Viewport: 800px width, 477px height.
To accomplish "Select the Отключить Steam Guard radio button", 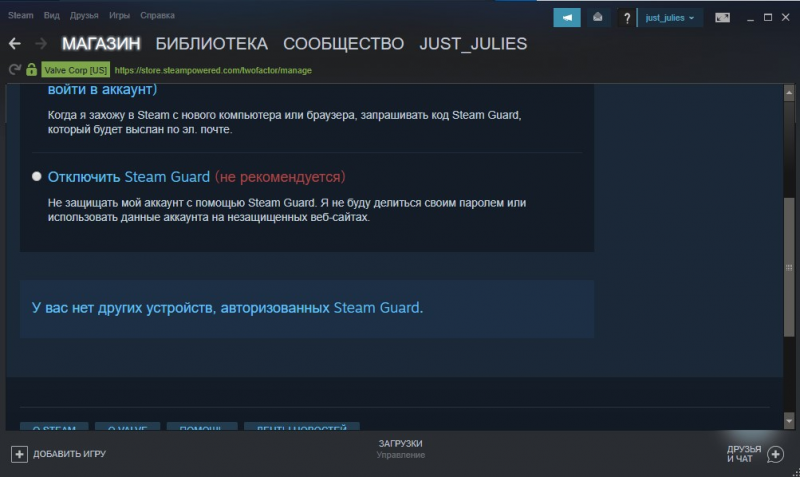I will (x=36, y=177).
